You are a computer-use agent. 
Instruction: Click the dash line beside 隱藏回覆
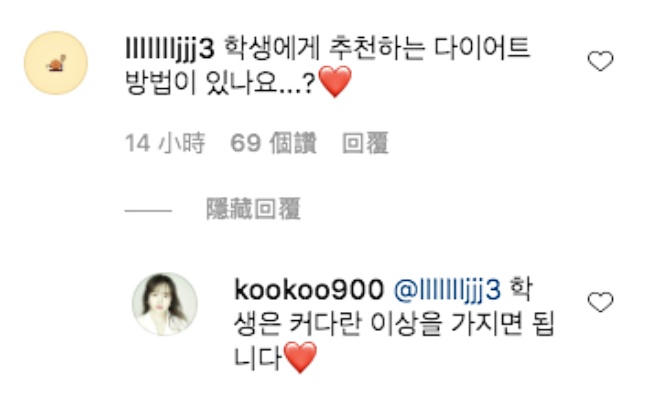[148, 211]
